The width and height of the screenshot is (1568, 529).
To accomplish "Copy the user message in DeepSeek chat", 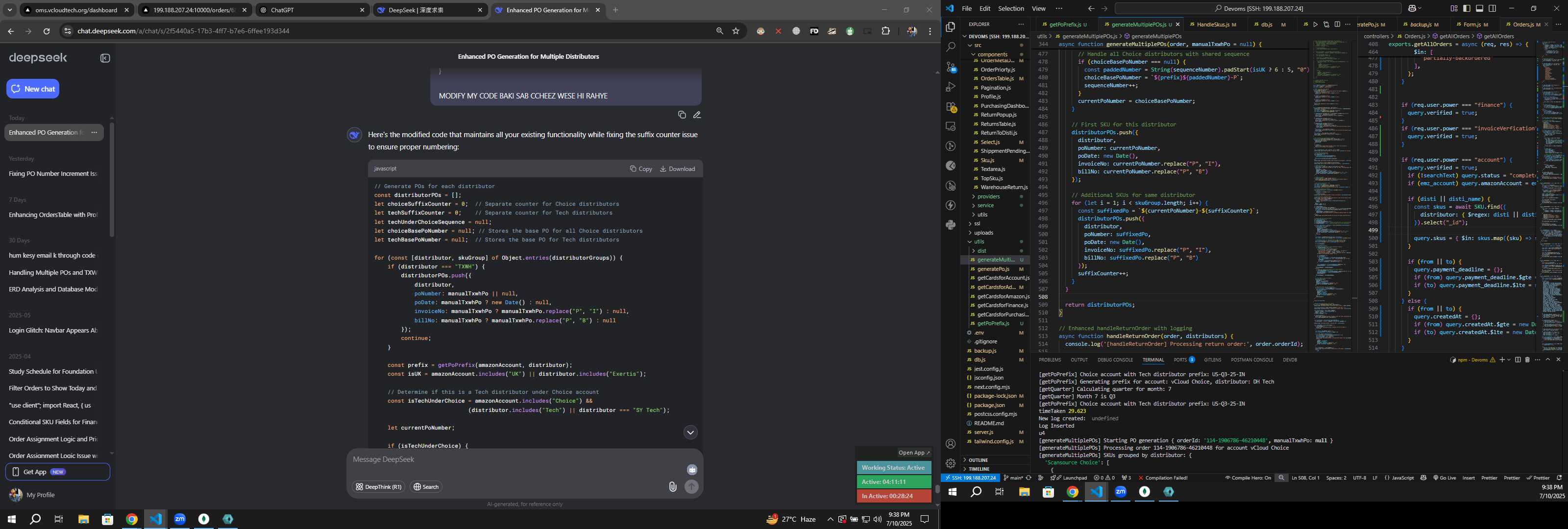I will click(682, 115).
